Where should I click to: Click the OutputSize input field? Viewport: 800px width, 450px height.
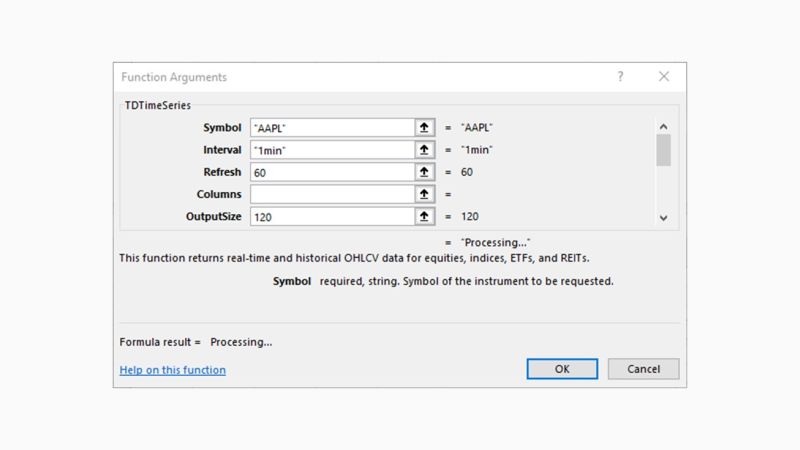332,216
